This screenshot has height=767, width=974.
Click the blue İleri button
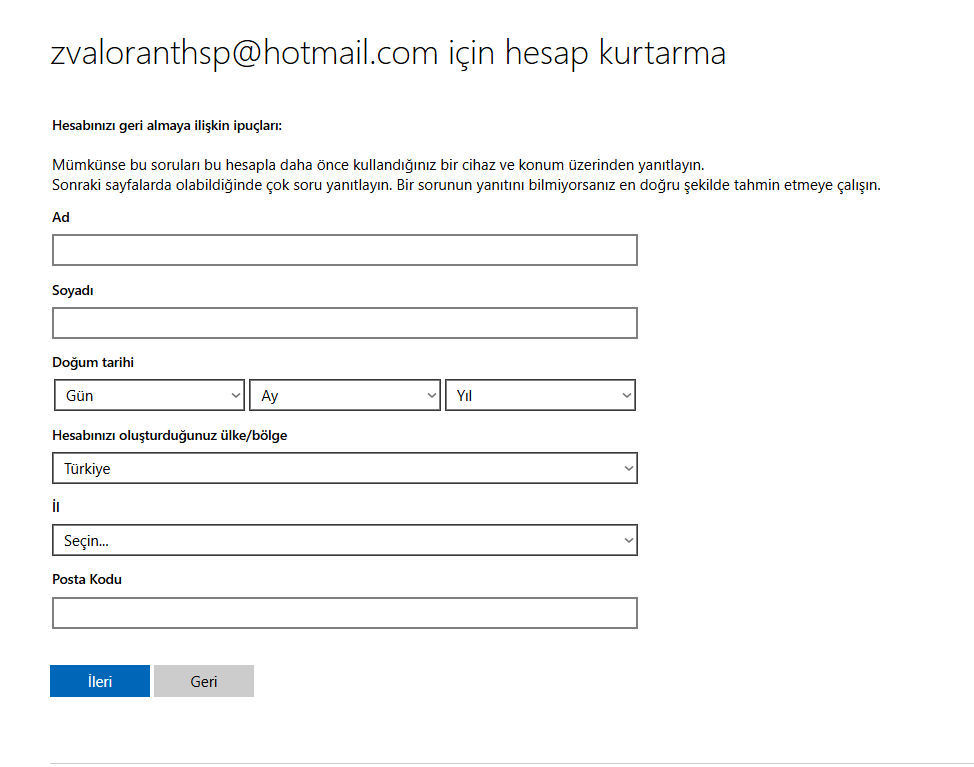pyautogui.click(x=100, y=681)
